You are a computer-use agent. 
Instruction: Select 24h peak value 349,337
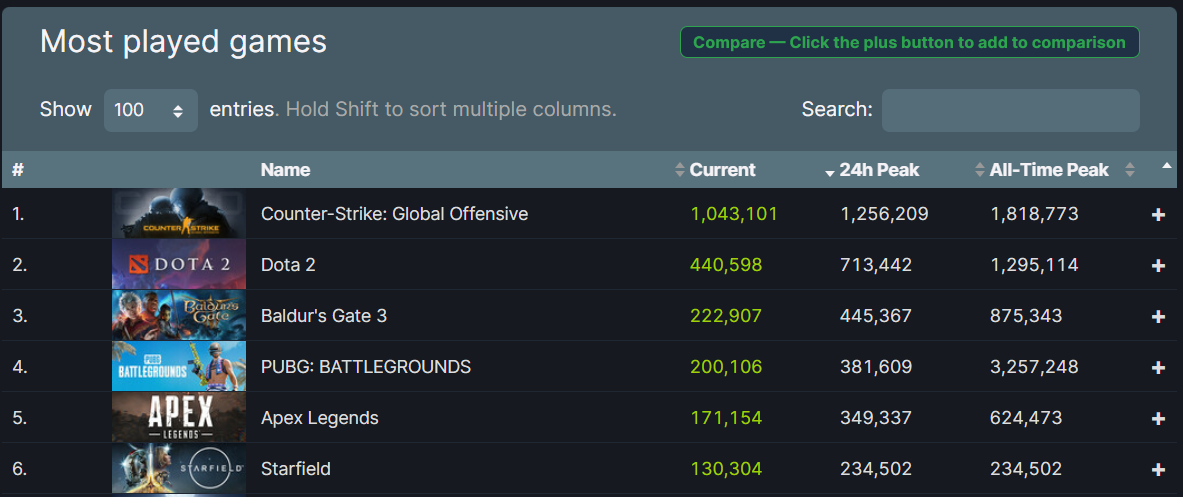point(876,418)
